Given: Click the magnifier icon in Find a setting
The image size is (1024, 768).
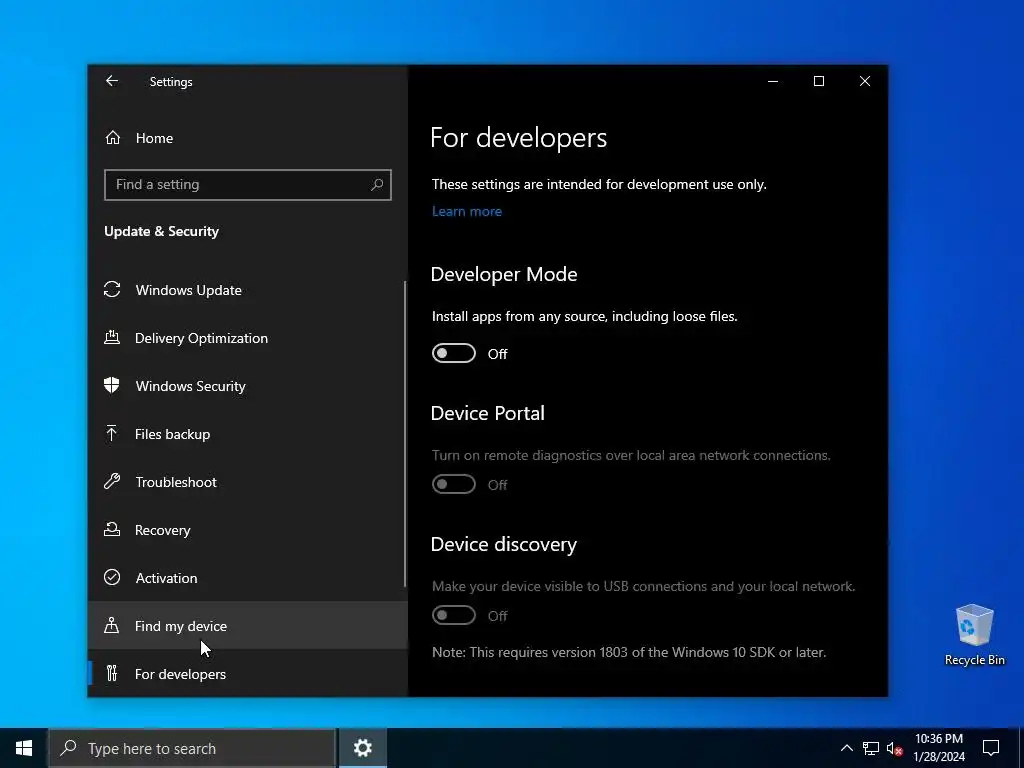Looking at the screenshot, I should 377,185.
